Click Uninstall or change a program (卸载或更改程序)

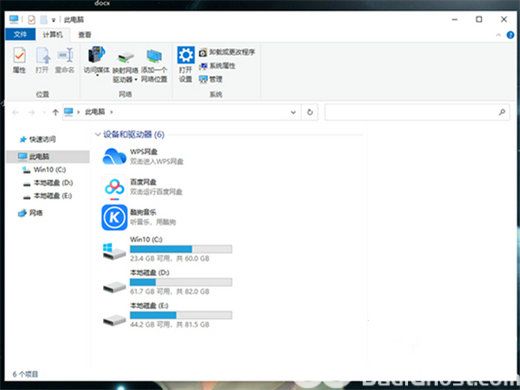[x=227, y=52]
